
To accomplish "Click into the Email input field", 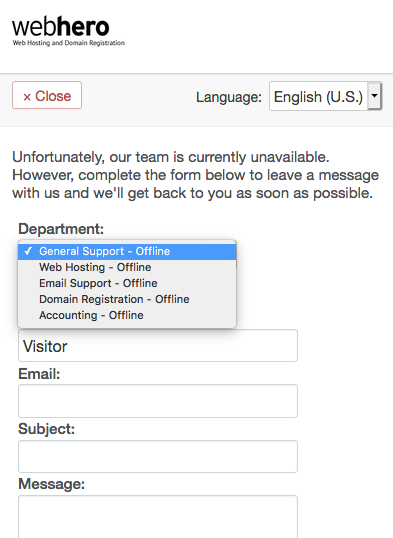I will tap(158, 401).
